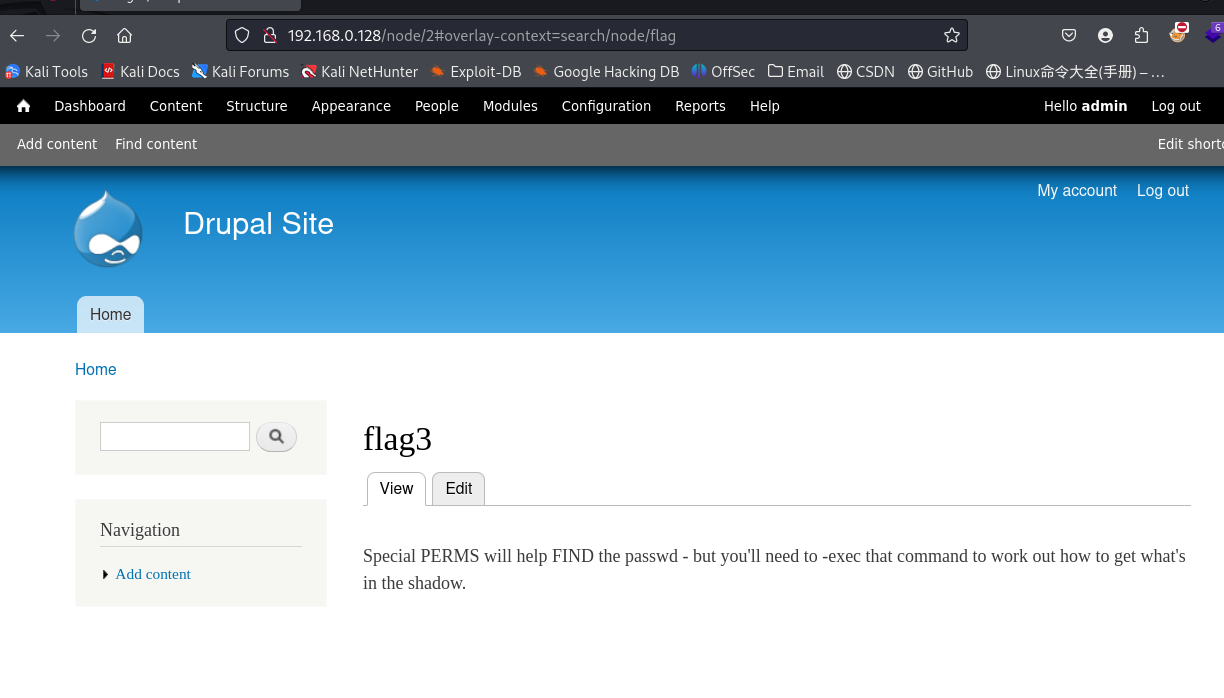Open the Structure admin menu

(256, 106)
